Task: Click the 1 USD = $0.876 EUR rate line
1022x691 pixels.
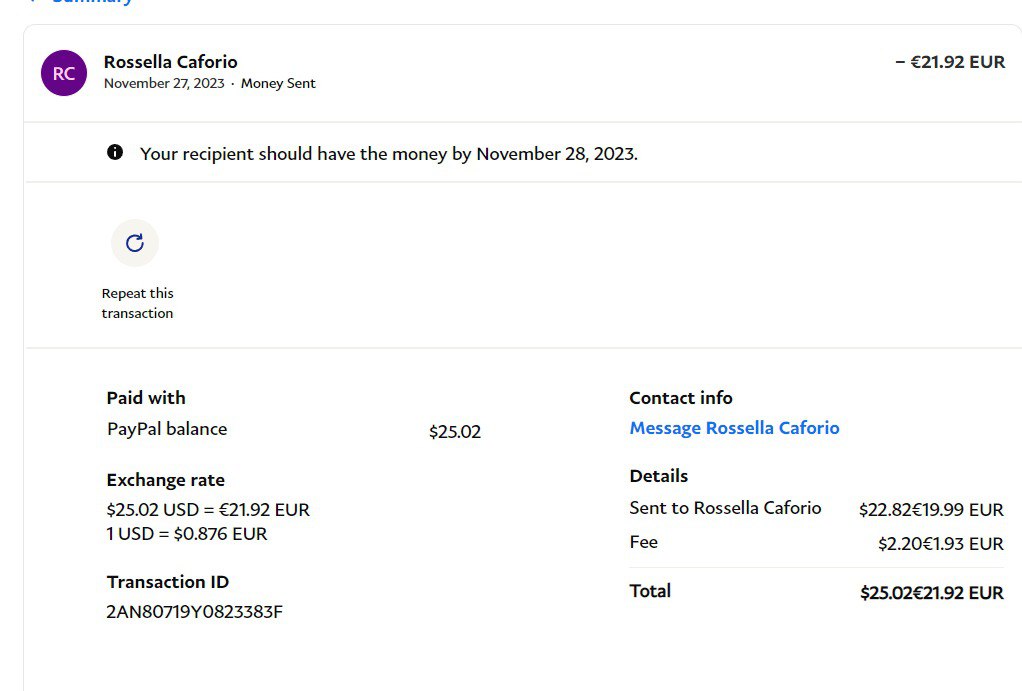Action: click(187, 534)
